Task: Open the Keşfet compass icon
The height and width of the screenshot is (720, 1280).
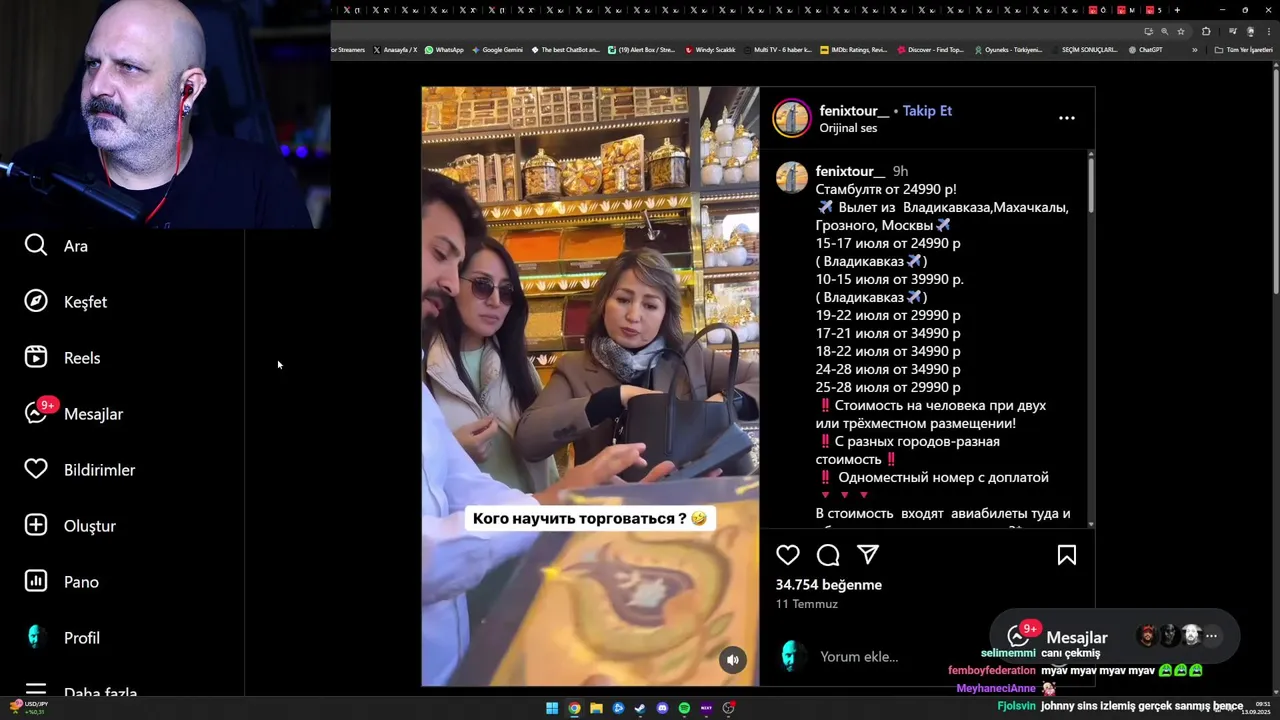Action: pos(36,301)
